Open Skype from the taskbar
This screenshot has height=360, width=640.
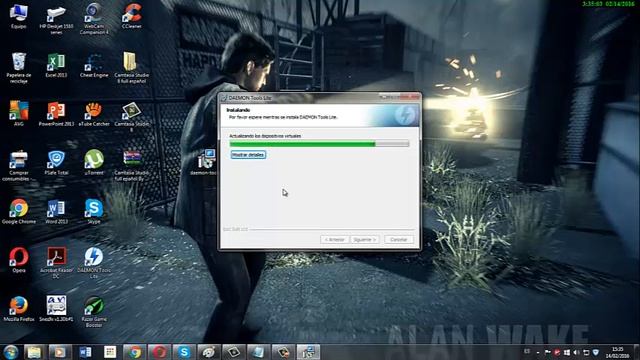pyautogui.click(x=184, y=352)
